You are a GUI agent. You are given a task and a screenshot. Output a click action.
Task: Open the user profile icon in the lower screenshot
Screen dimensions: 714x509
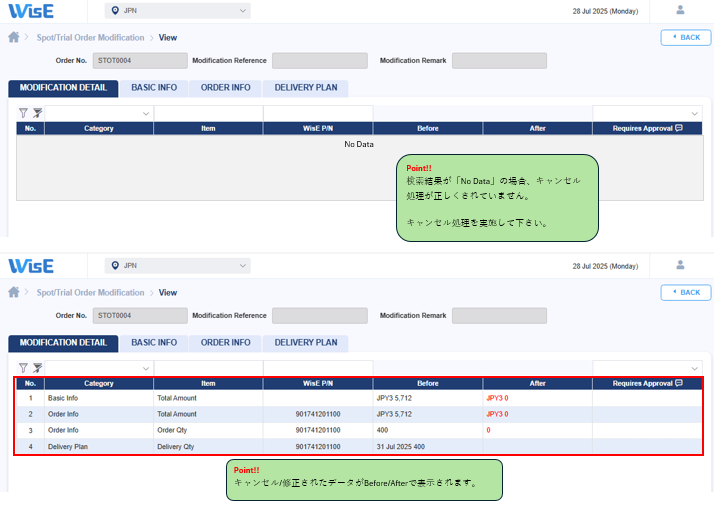coord(681,265)
